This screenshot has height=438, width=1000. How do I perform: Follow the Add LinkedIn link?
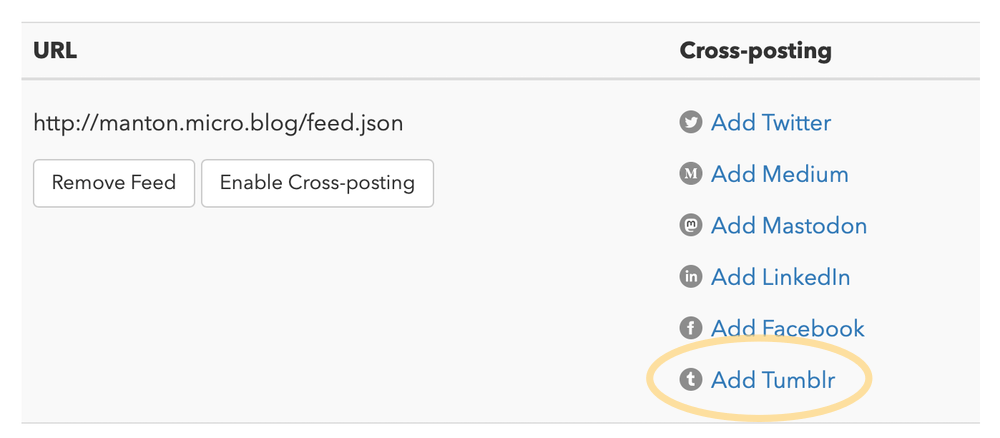tap(780, 277)
